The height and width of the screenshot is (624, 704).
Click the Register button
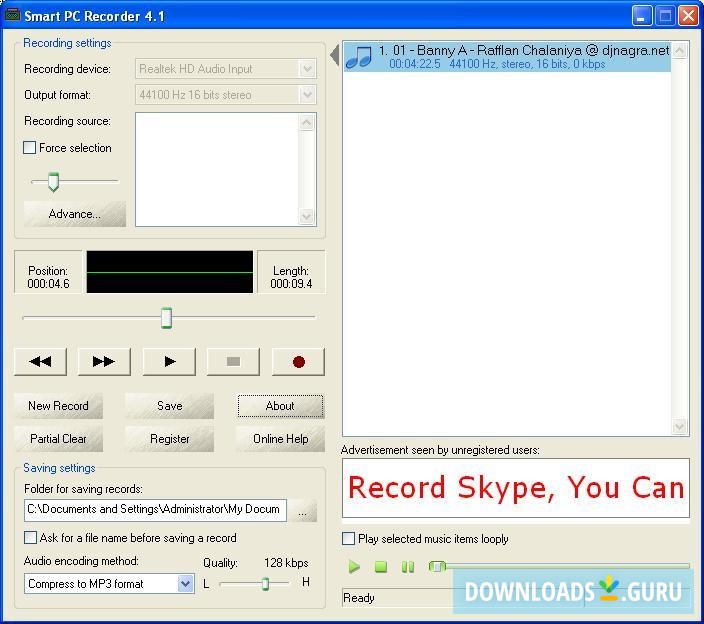(169, 439)
